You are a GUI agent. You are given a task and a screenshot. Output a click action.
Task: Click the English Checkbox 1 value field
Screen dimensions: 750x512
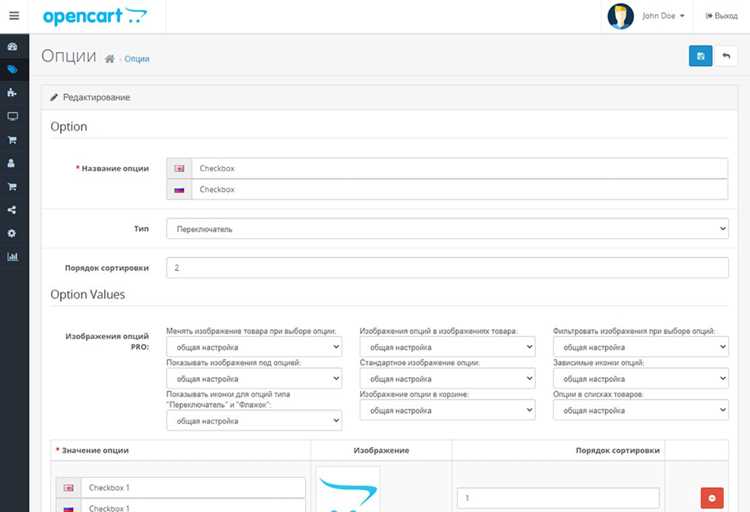(x=193, y=488)
